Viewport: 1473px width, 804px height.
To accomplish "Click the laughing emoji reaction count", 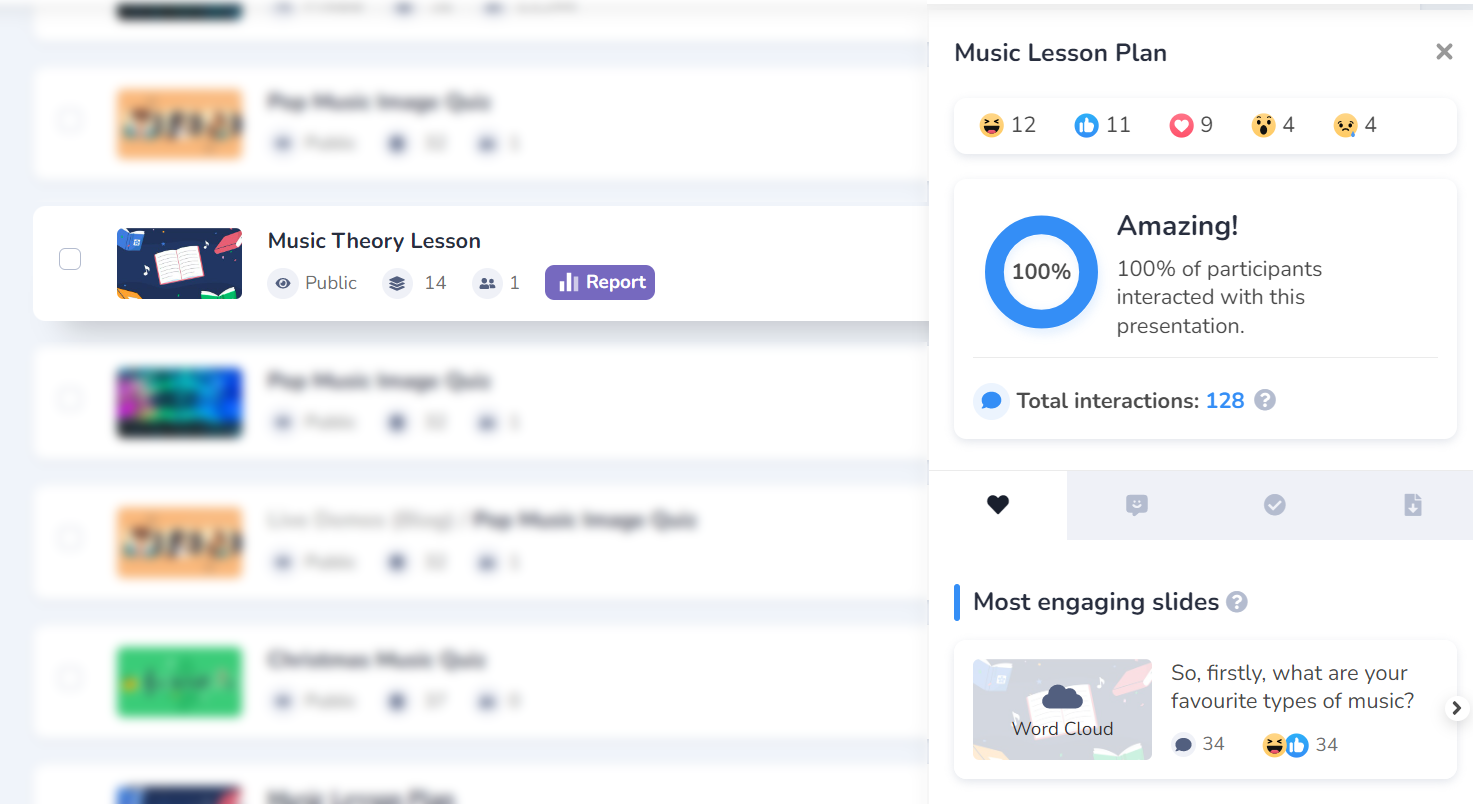I will point(1023,125).
